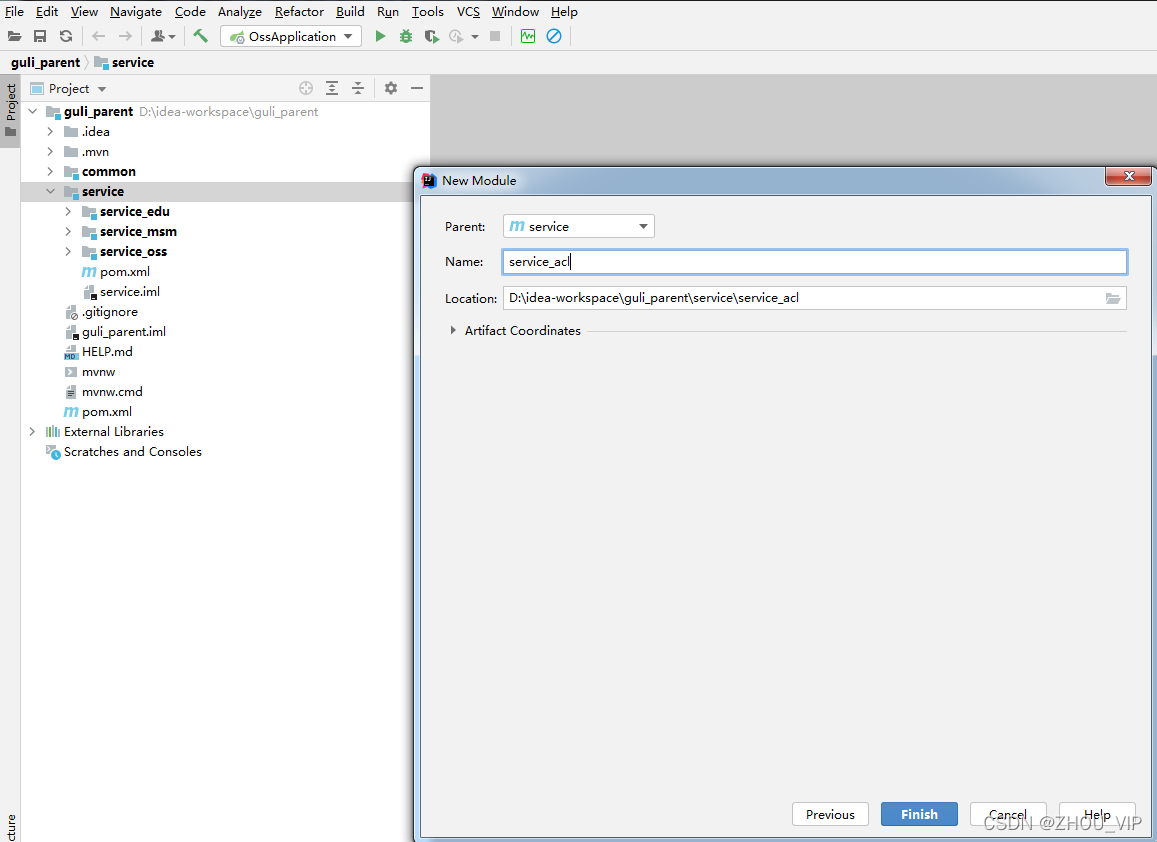Click the Run with Coverage icon
This screenshot has height=842, width=1157.
coord(432,36)
